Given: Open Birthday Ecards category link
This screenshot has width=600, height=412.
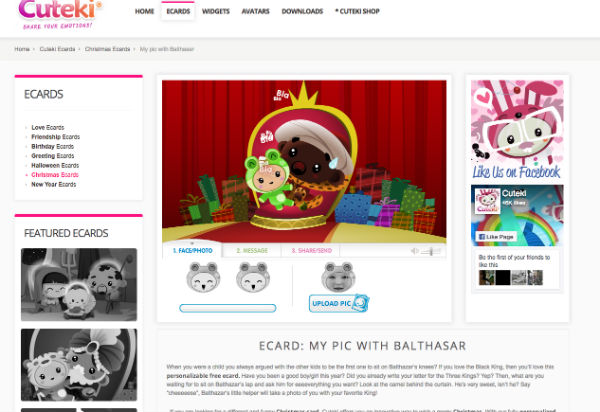Looking at the screenshot, I should pyautogui.click(x=50, y=146).
